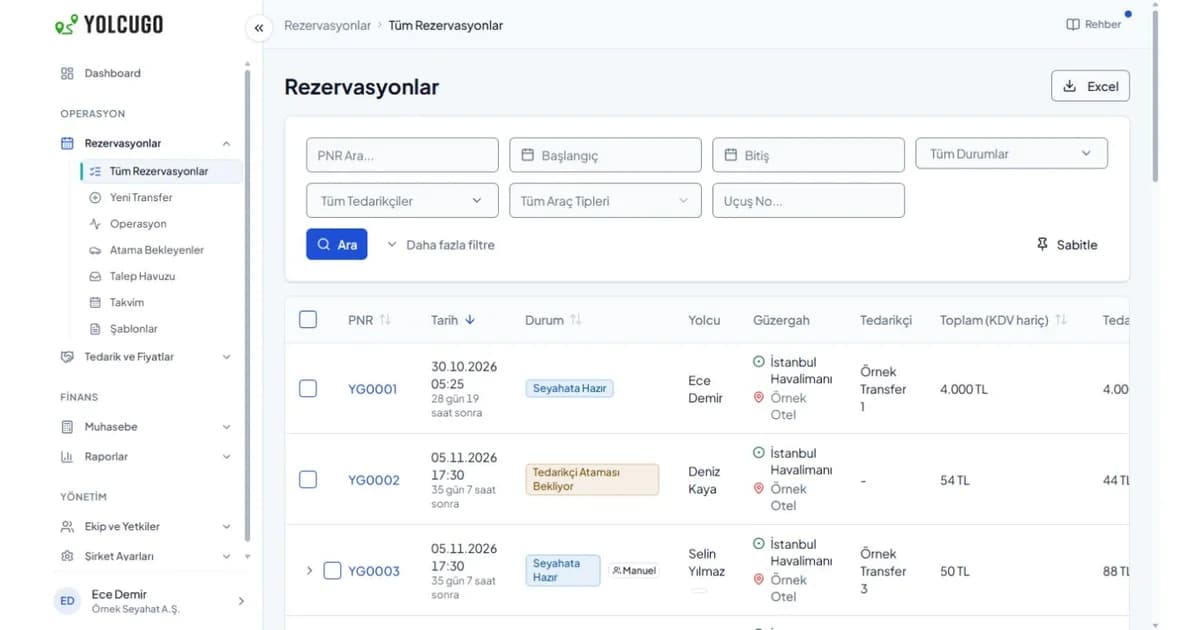Open the Bitiş date picker

coord(808,155)
